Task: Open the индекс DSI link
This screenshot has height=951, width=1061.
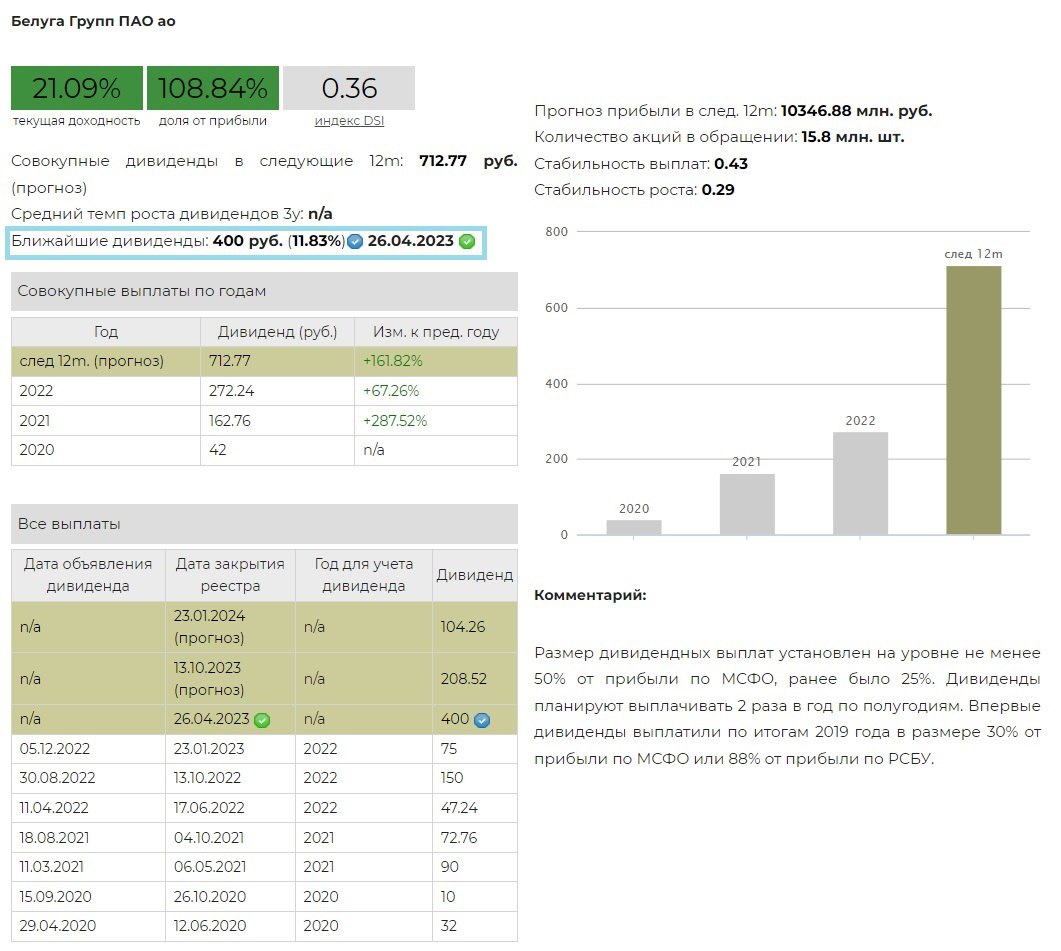Action: pyautogui.click(x=349, y=121)
